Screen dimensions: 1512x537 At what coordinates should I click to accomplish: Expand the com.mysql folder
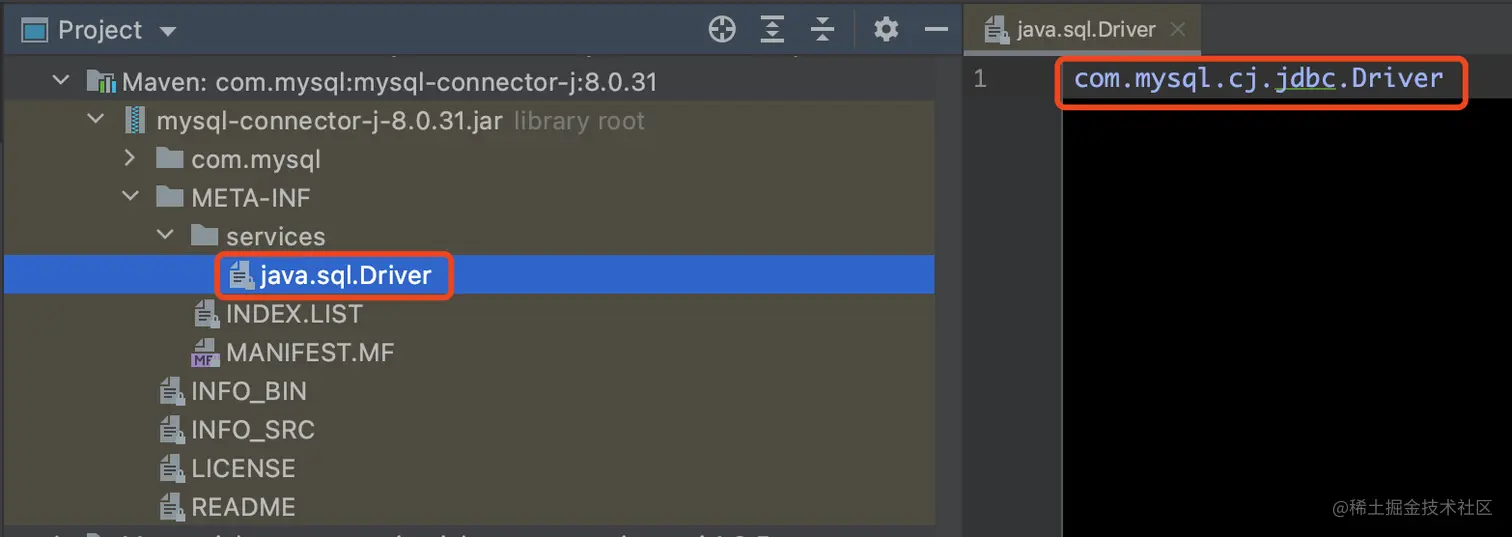click(x=130, y=159)
